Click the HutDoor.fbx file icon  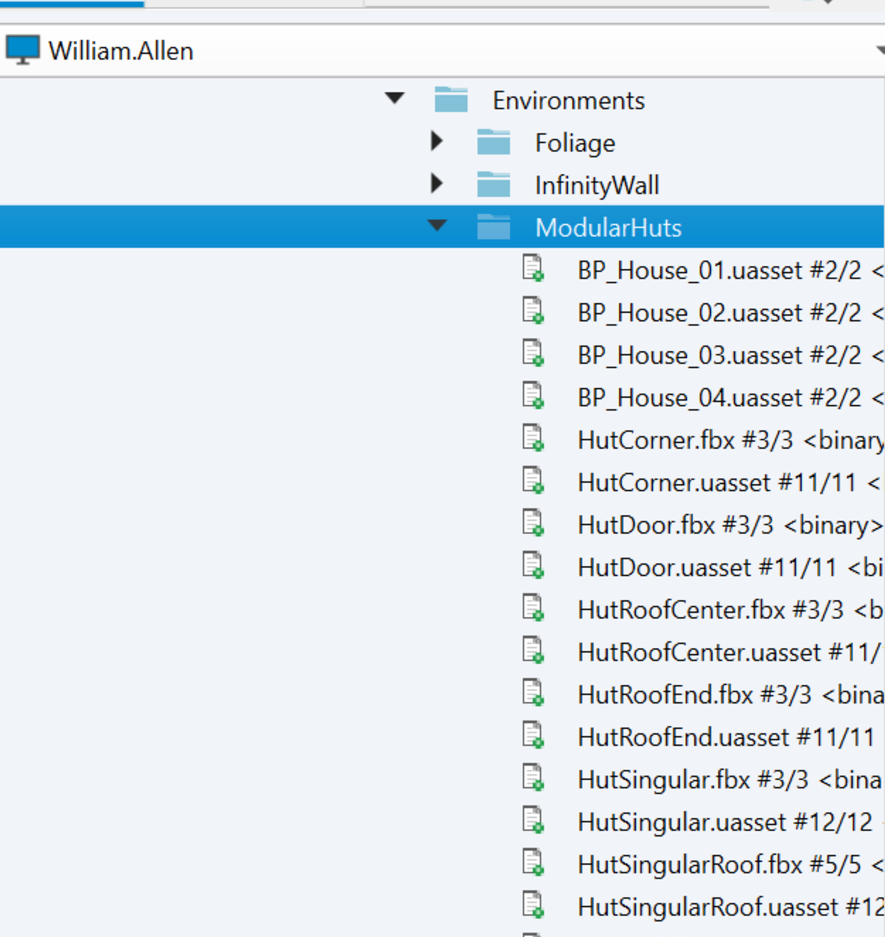click(x=533, y=522)
